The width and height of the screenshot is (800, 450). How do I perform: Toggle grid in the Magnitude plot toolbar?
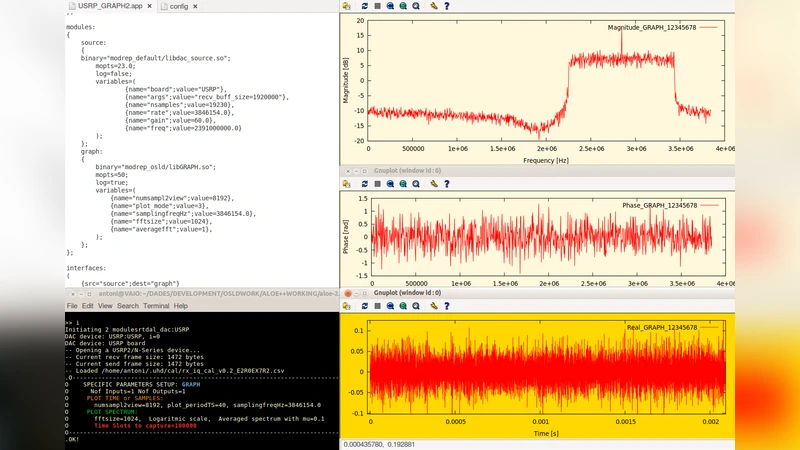(376, 5)
